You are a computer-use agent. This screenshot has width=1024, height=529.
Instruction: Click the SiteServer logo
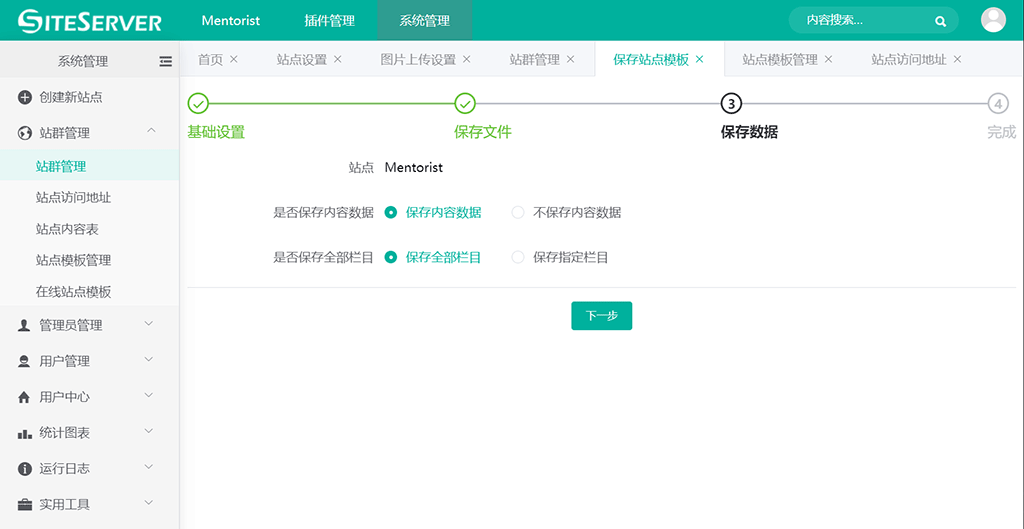tap(90, 21)
